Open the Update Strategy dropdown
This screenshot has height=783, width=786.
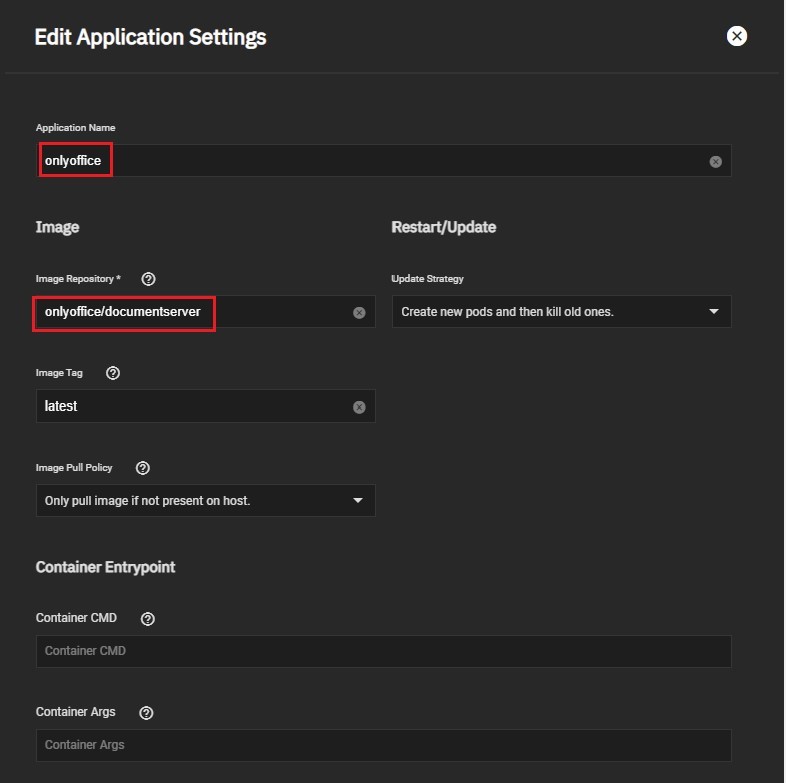(561, 312)
